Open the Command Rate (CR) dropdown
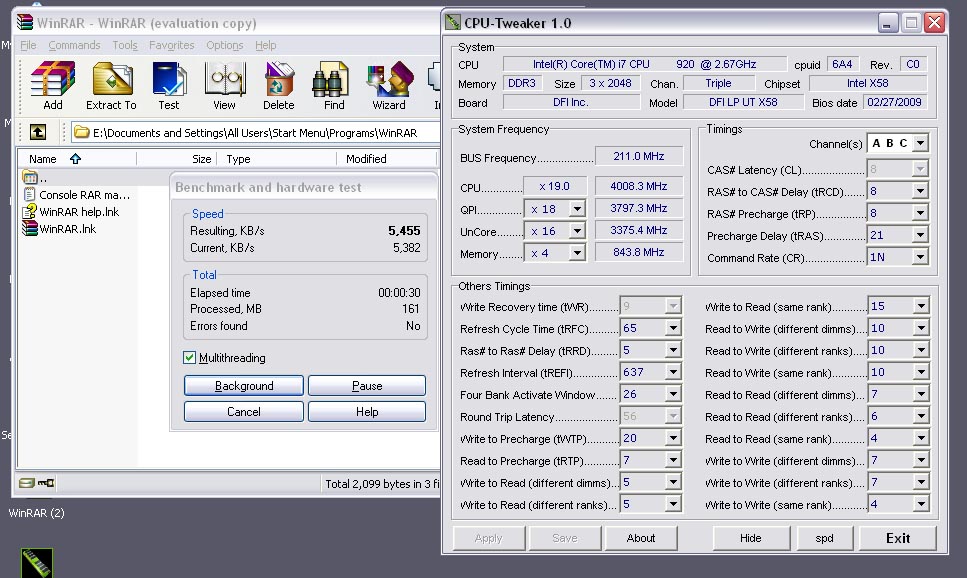The height and width of the screenshot is (578, 967). [x=920, y=257]
